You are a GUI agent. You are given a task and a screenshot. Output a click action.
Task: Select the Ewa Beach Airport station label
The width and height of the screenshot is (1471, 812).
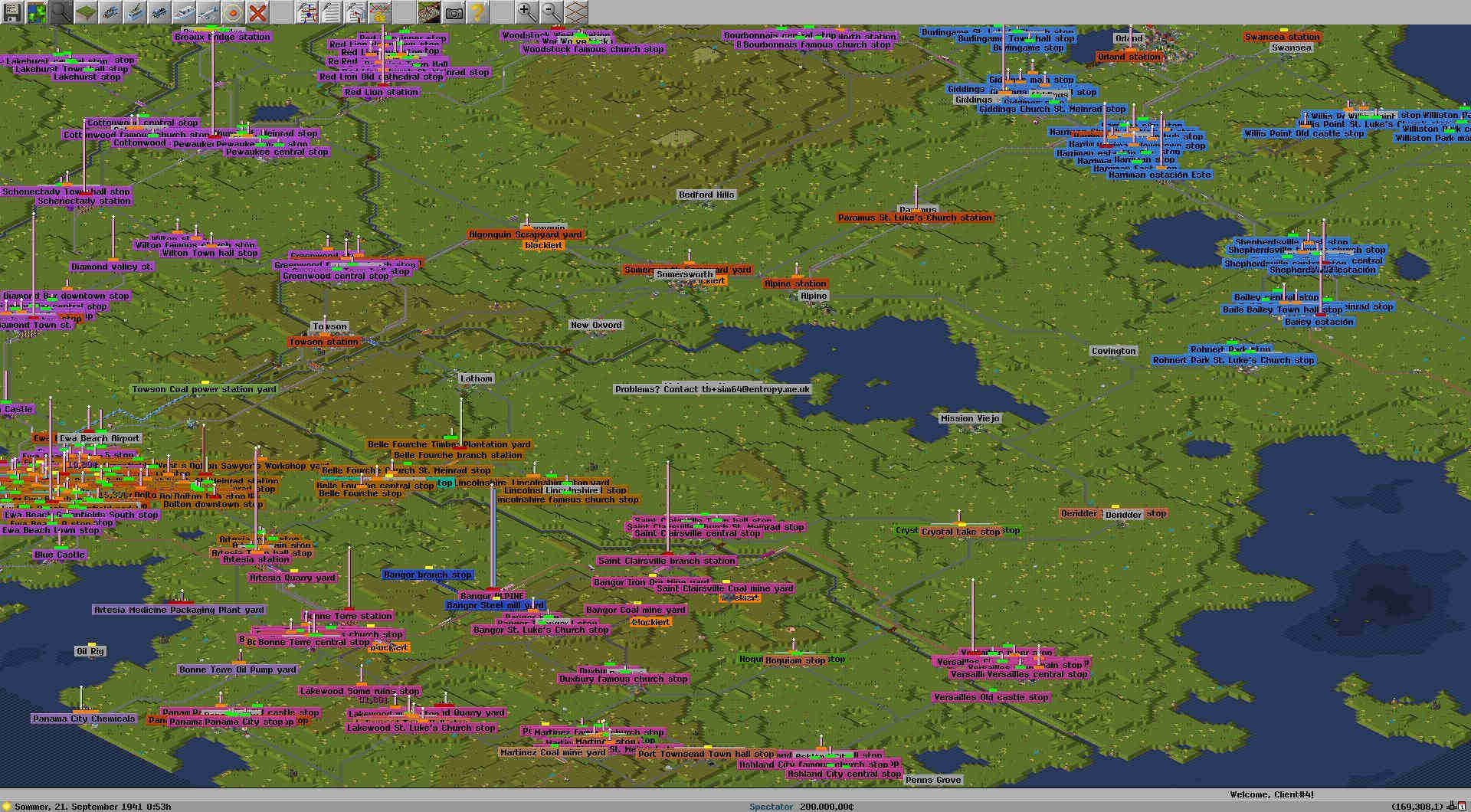(100, 439)
